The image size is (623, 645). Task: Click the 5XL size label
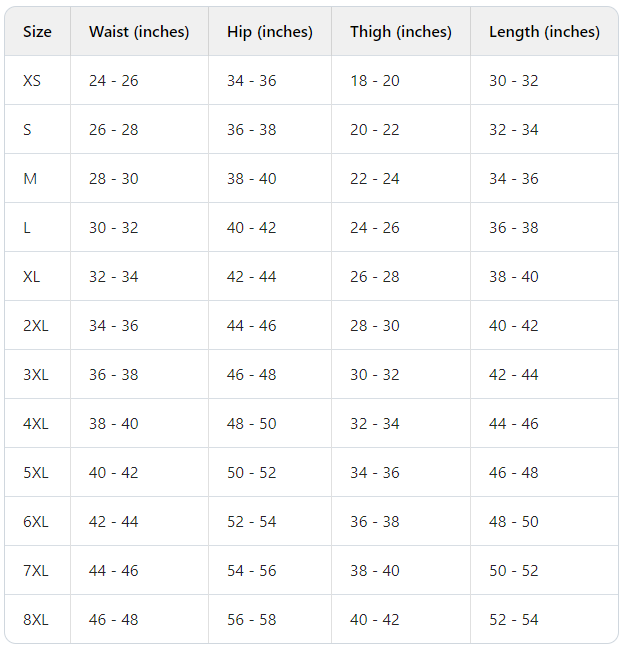36,473
